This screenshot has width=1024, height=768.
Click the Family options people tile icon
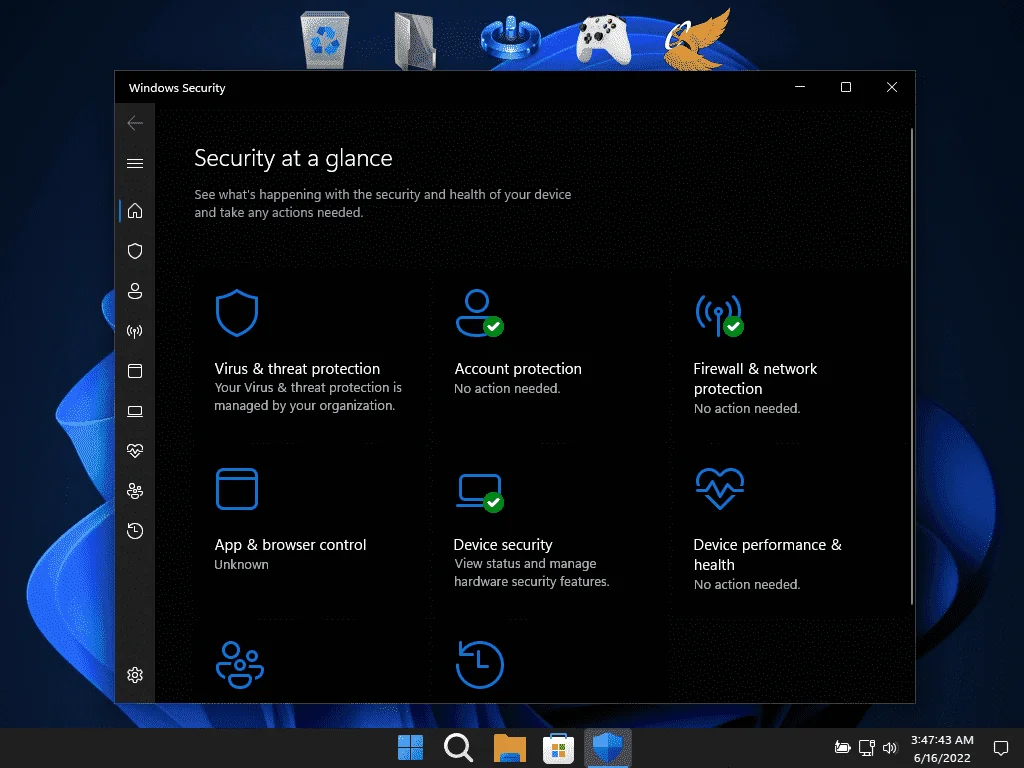(x=240, y=665)
